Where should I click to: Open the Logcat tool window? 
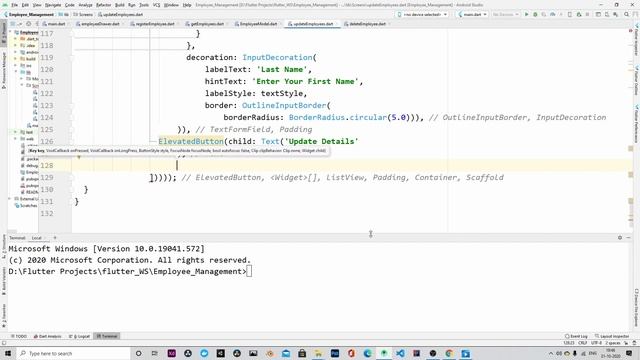point(80,336)
